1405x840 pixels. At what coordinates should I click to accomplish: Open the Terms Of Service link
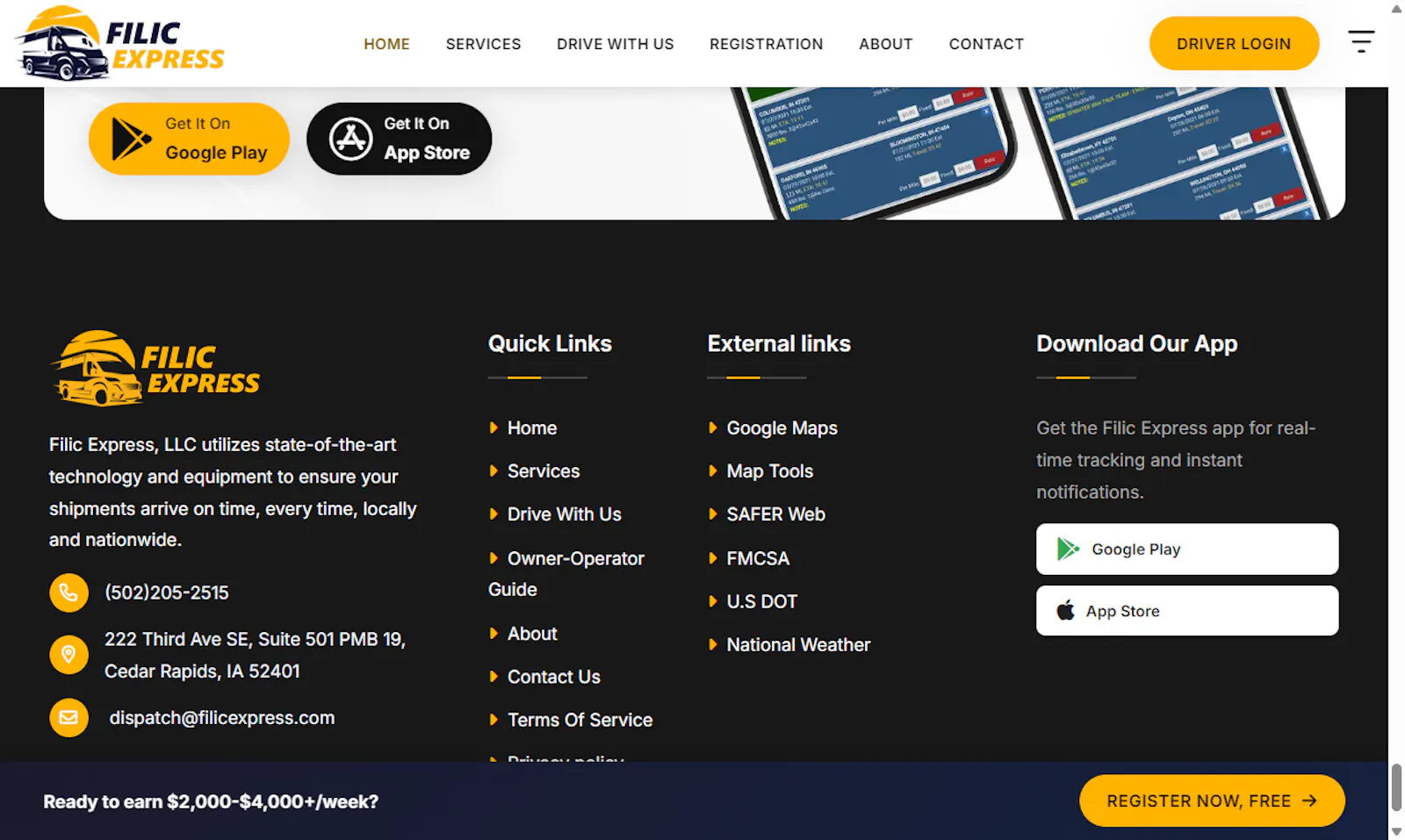click(x=580, y=720)
